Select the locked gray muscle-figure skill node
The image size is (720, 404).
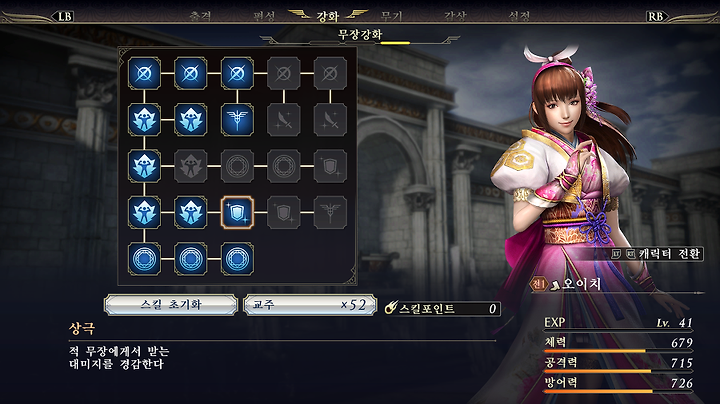(x=191, y=166)
